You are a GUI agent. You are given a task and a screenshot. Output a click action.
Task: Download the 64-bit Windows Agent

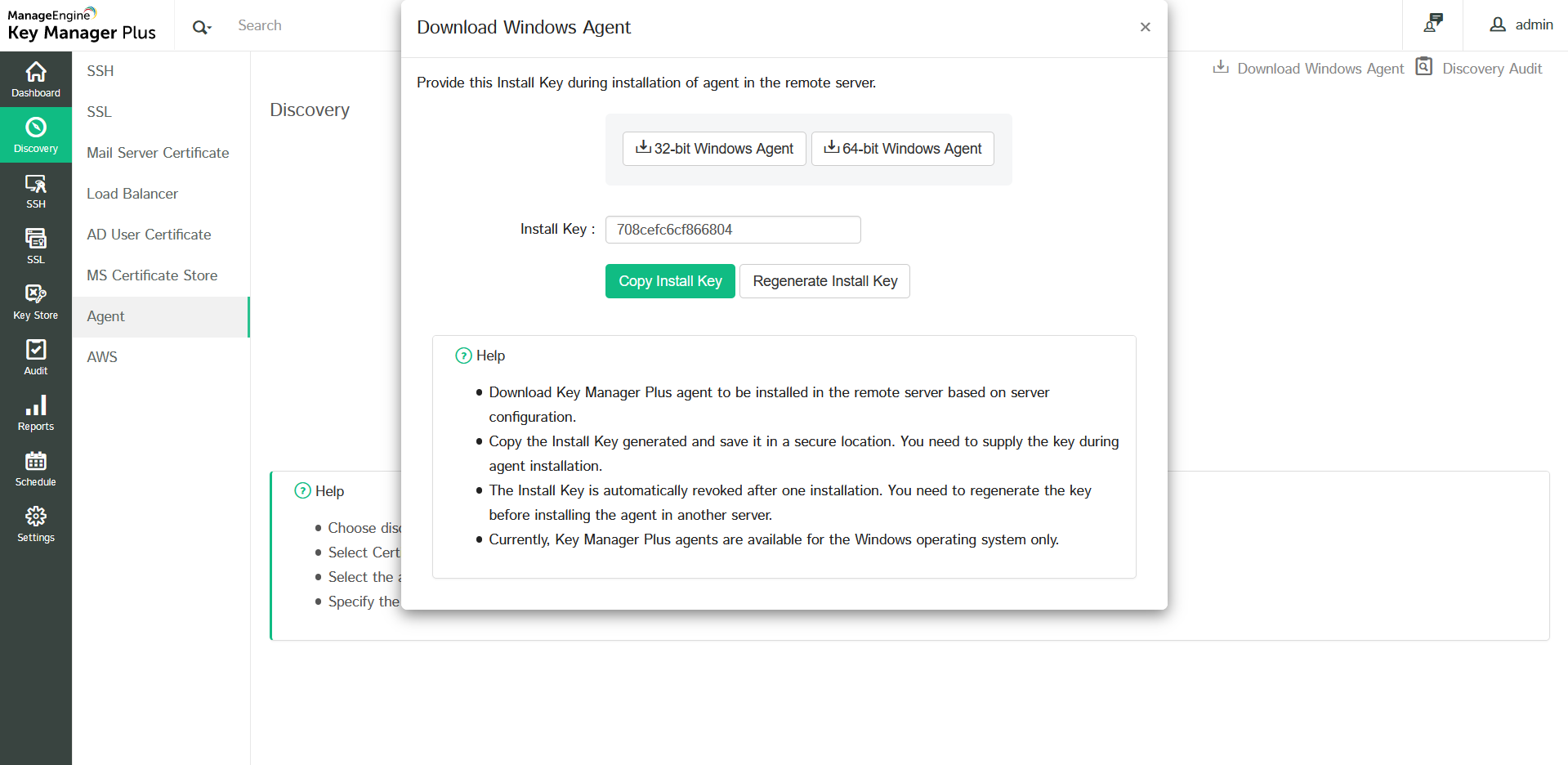902,149
